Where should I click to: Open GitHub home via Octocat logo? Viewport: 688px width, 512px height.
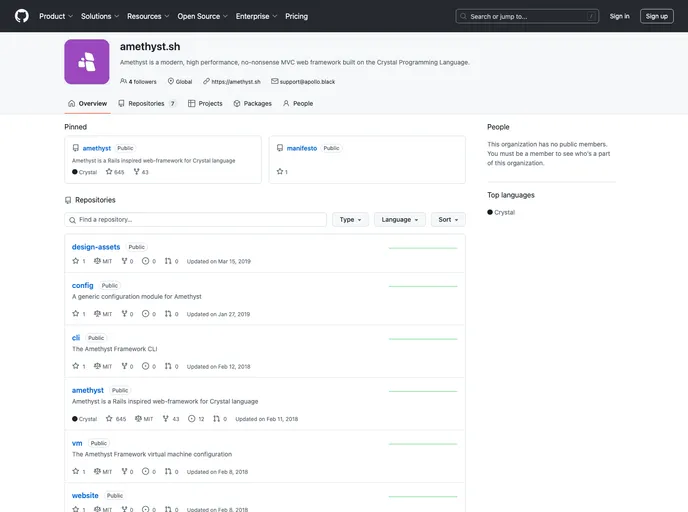pyautogui.click(x=22, y=16)
